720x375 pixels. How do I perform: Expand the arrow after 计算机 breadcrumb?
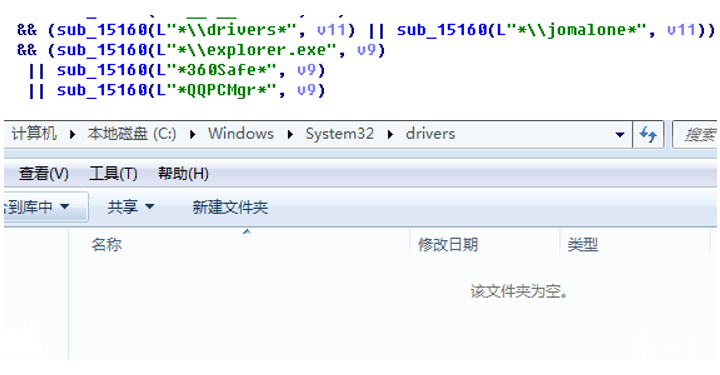[72, 134]
